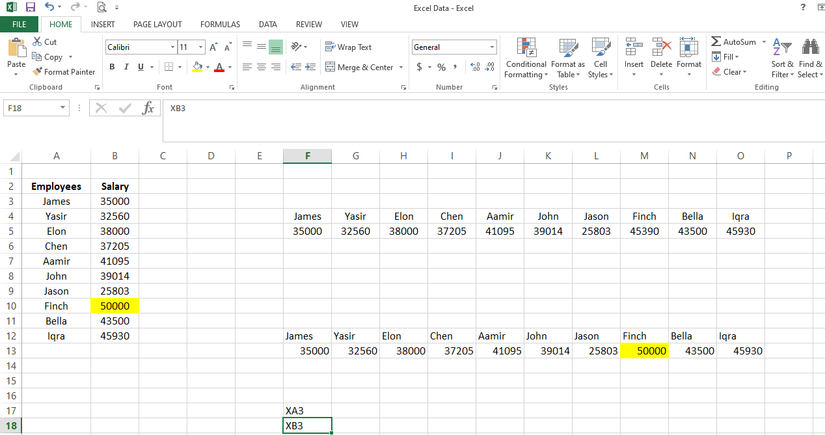Screen dimensions: 825x435
Task: Open the PAGE LAYOUT tab
Action: 157,24
